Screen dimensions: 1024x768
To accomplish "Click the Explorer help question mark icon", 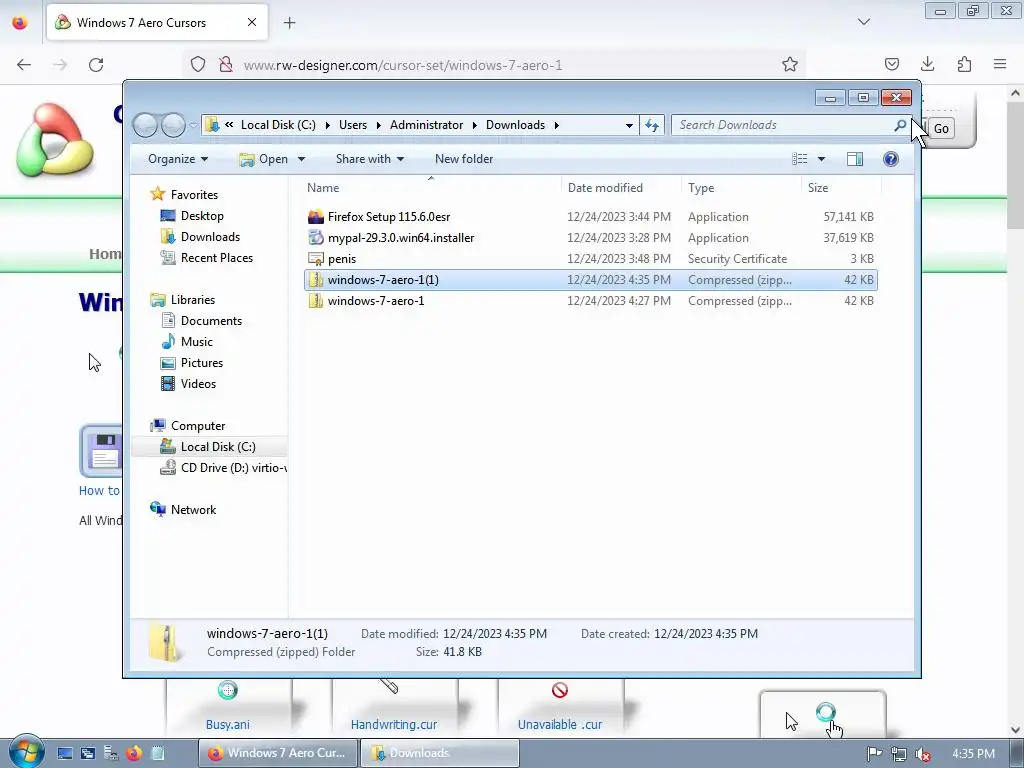I will pos(890,159).
